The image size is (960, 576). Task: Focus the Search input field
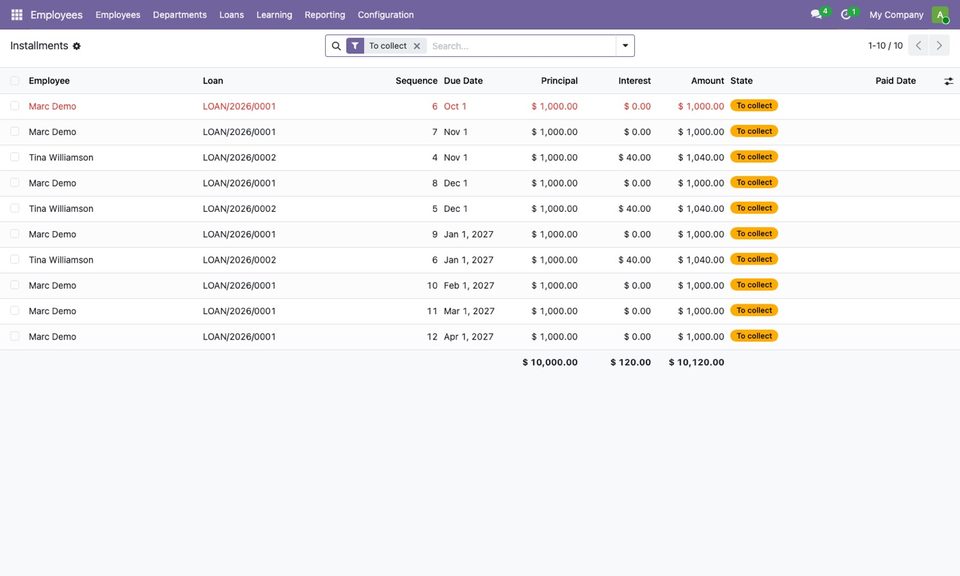click(522, 46)
